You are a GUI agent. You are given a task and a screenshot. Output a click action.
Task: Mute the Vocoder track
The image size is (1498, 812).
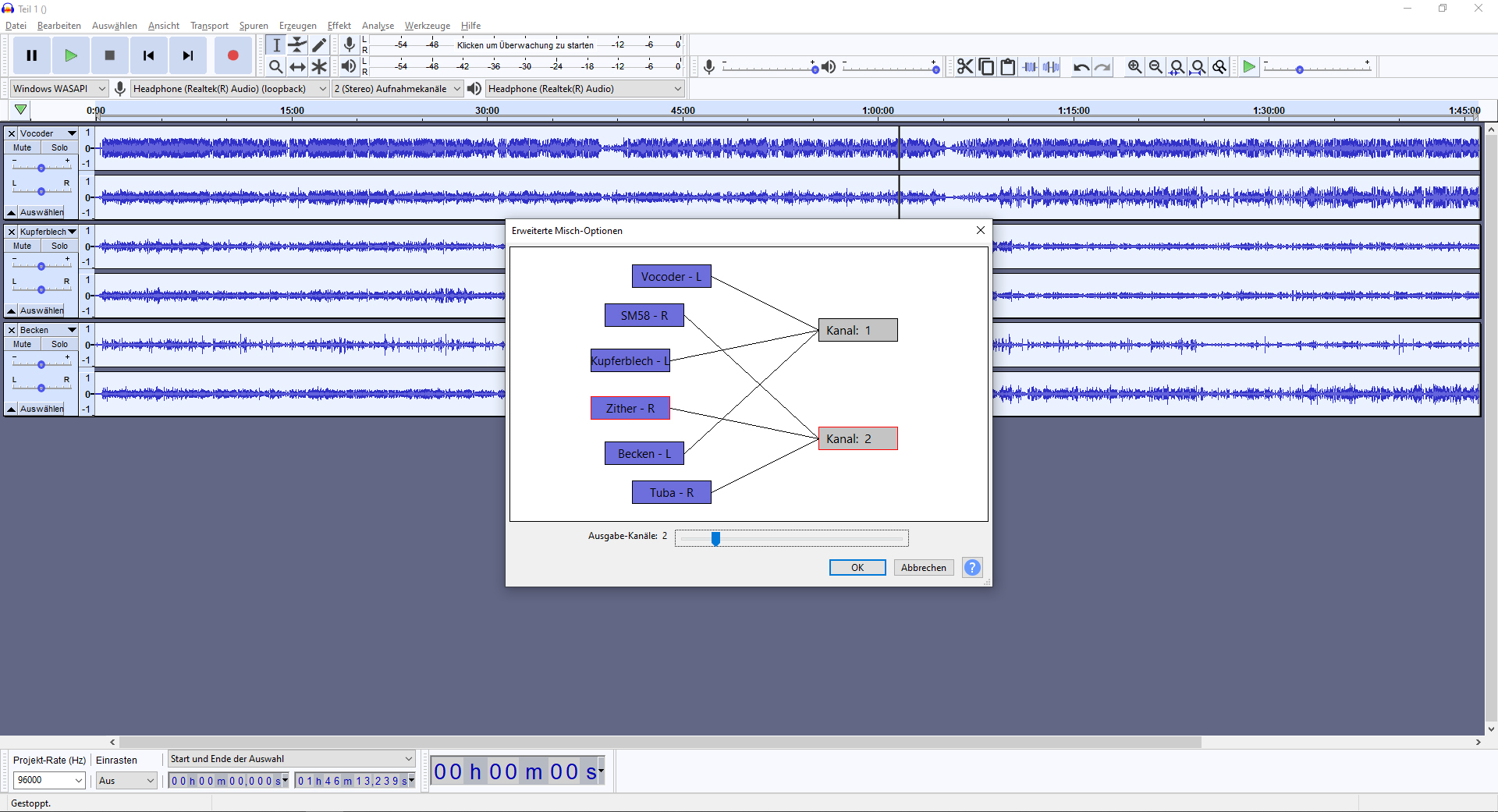click(23, 147)
